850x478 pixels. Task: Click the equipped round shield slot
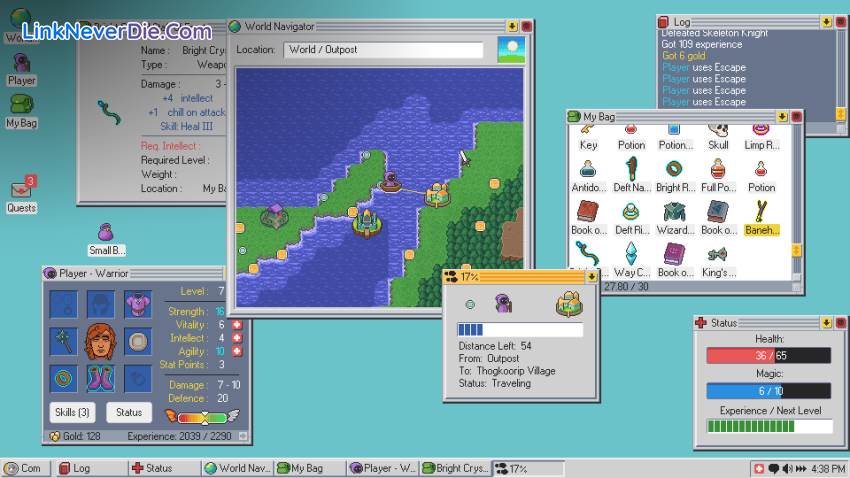tap(138, 341)
